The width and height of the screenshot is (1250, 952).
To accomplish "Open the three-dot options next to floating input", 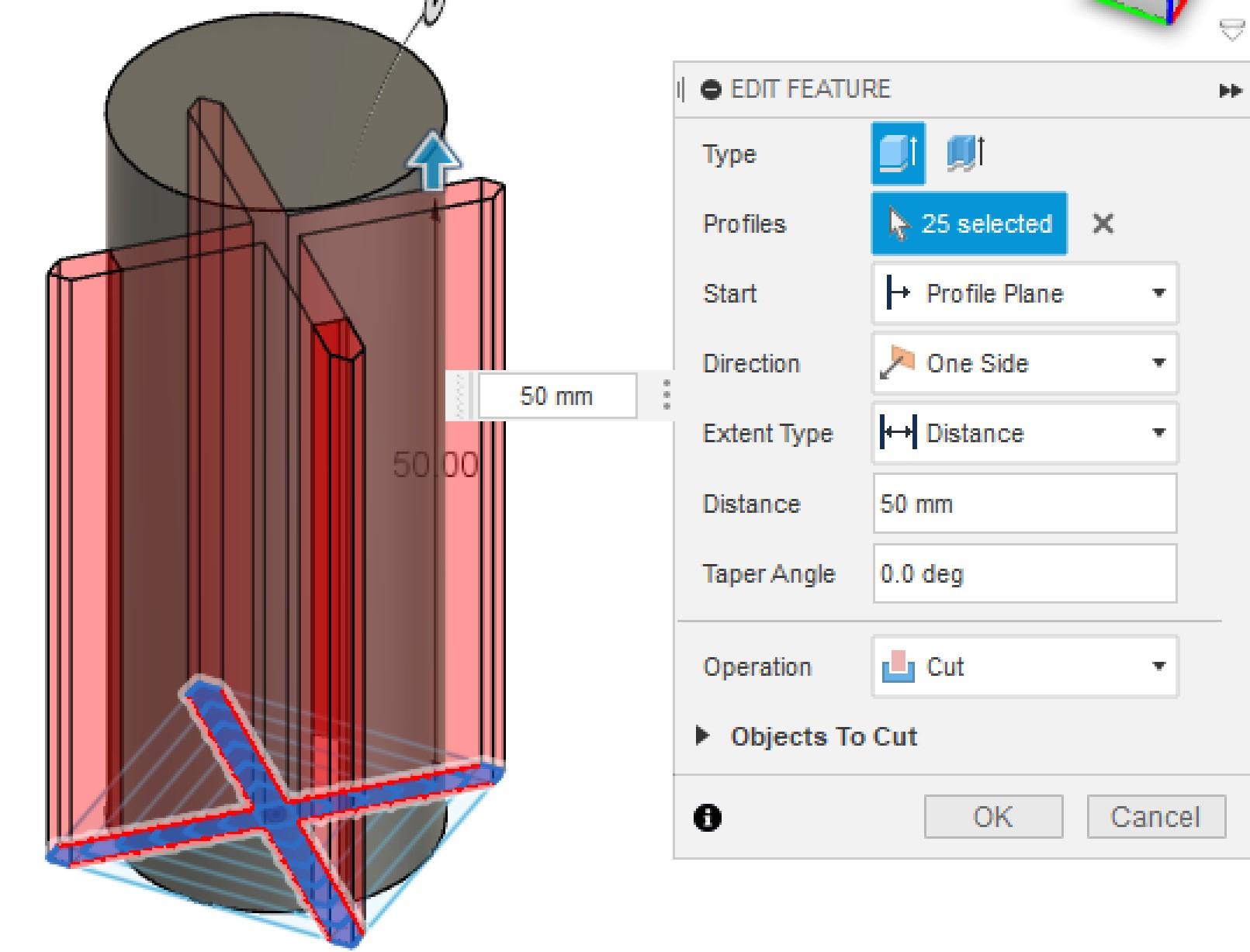I will pyautogui.click(x=667, y=395).
